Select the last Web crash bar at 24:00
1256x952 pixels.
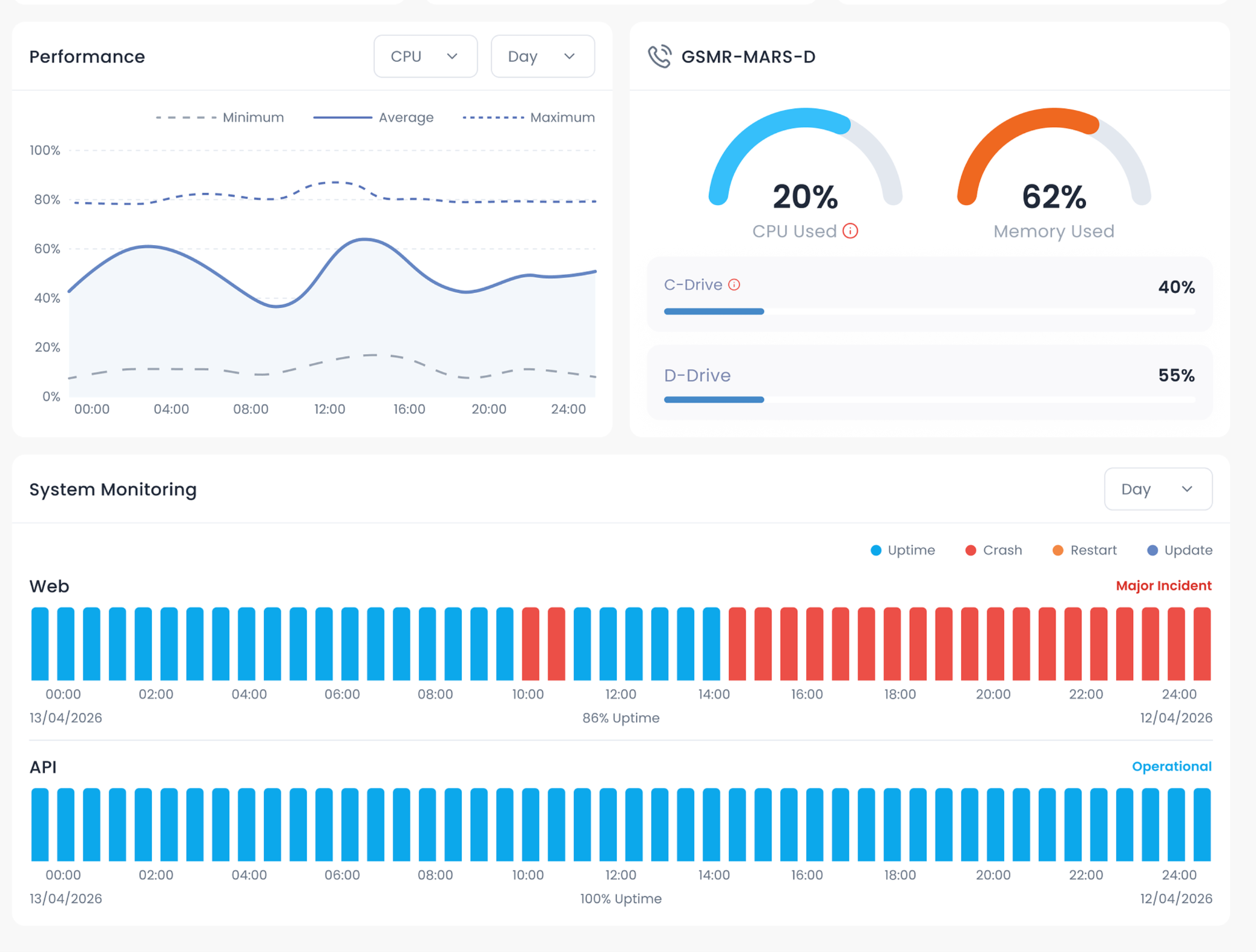(x=1202, y=644)
